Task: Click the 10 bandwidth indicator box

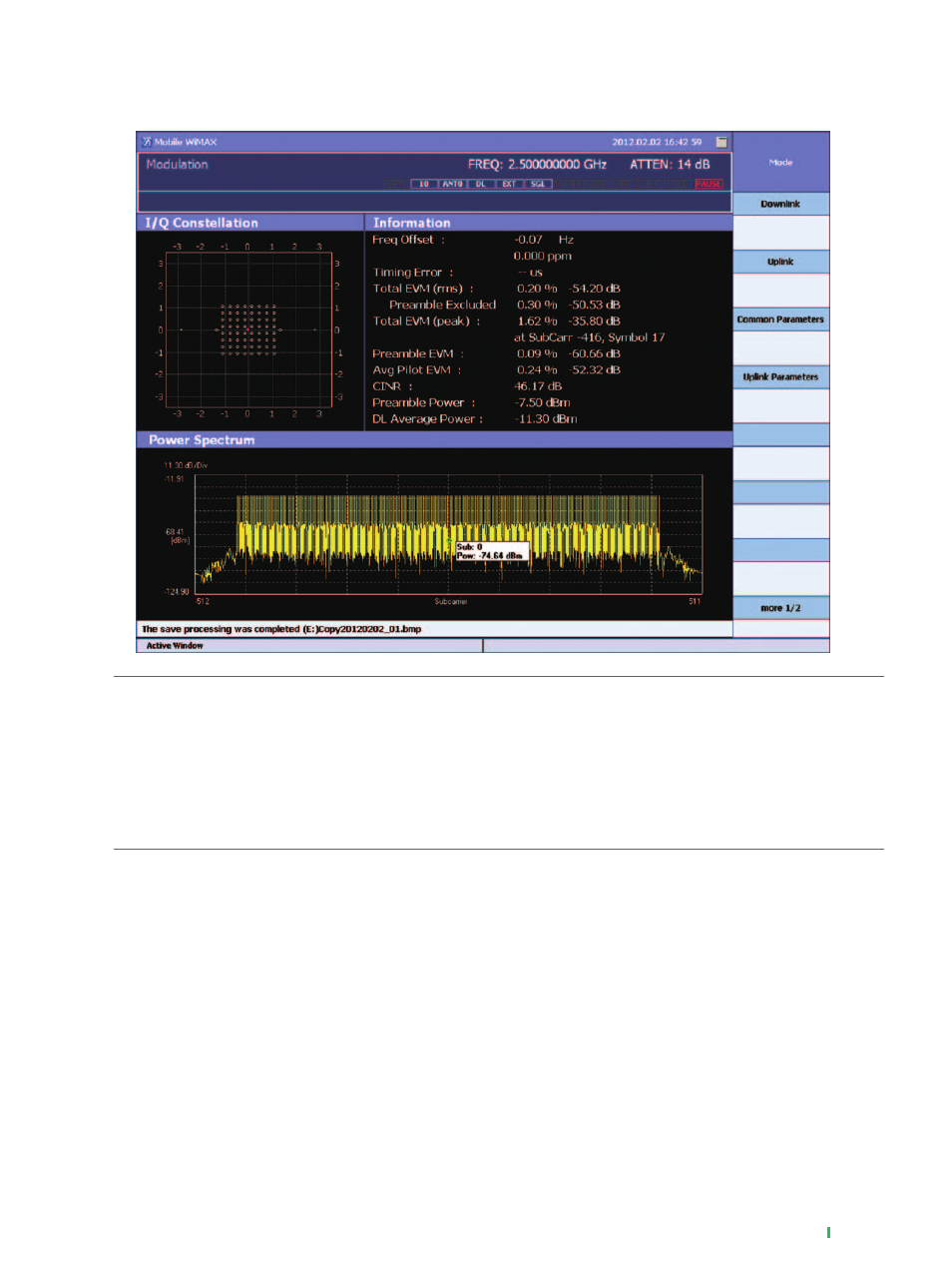Action: [424, 184]
